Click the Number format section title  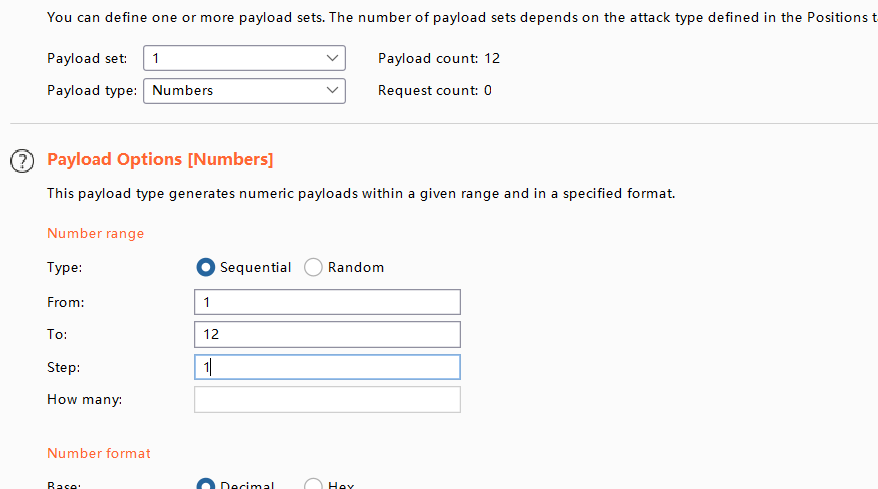click(99, 453)
